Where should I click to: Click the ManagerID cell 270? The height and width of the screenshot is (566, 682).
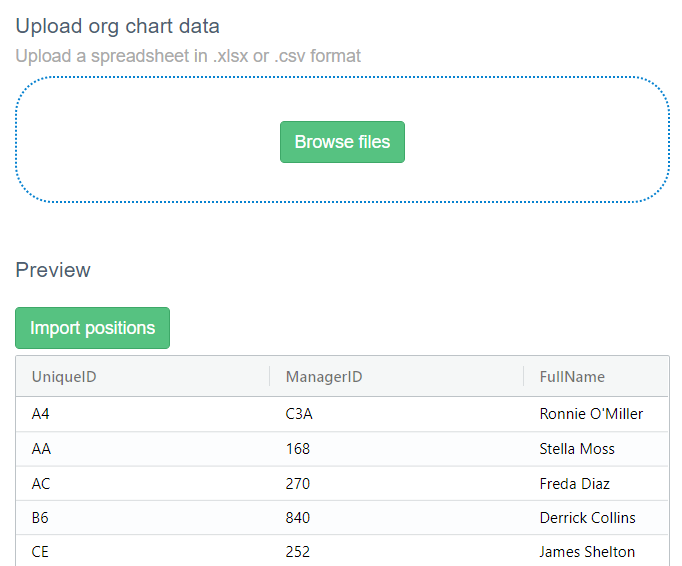(x=298, y=484)
